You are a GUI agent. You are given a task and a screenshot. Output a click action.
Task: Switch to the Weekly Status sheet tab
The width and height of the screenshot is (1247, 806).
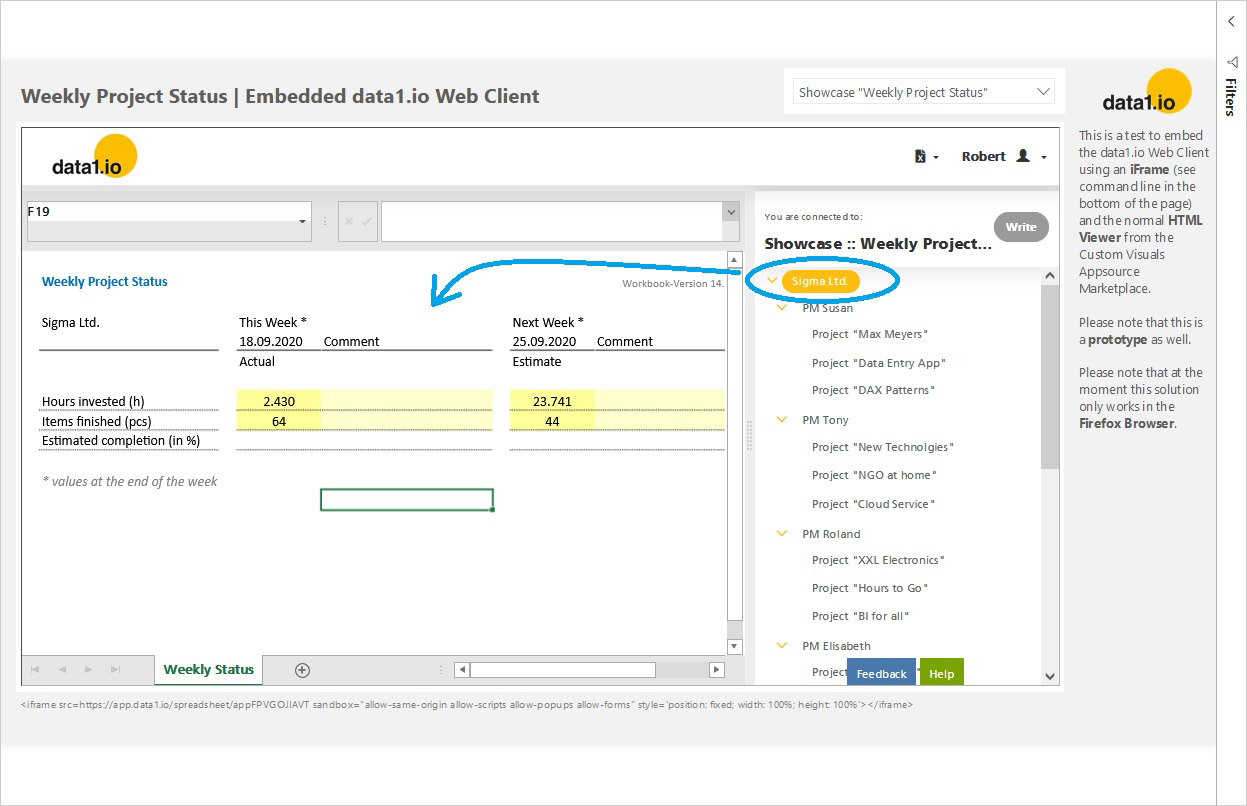207,670
